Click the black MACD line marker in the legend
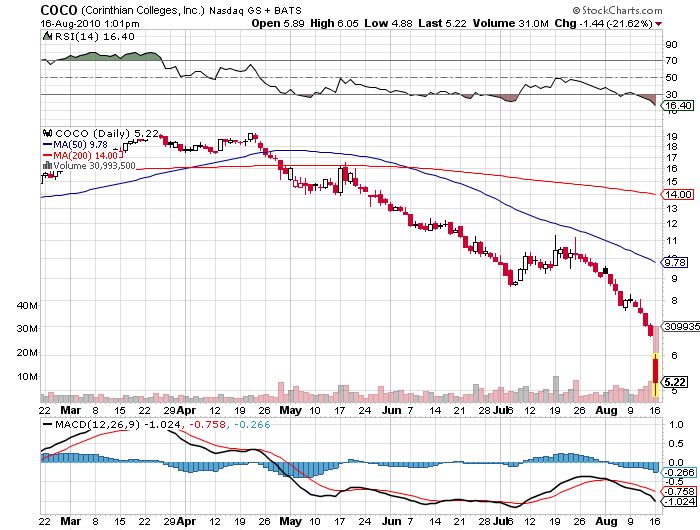Image resolution: width=700 pixels, height=530 pixels. (x=47, y=425)
